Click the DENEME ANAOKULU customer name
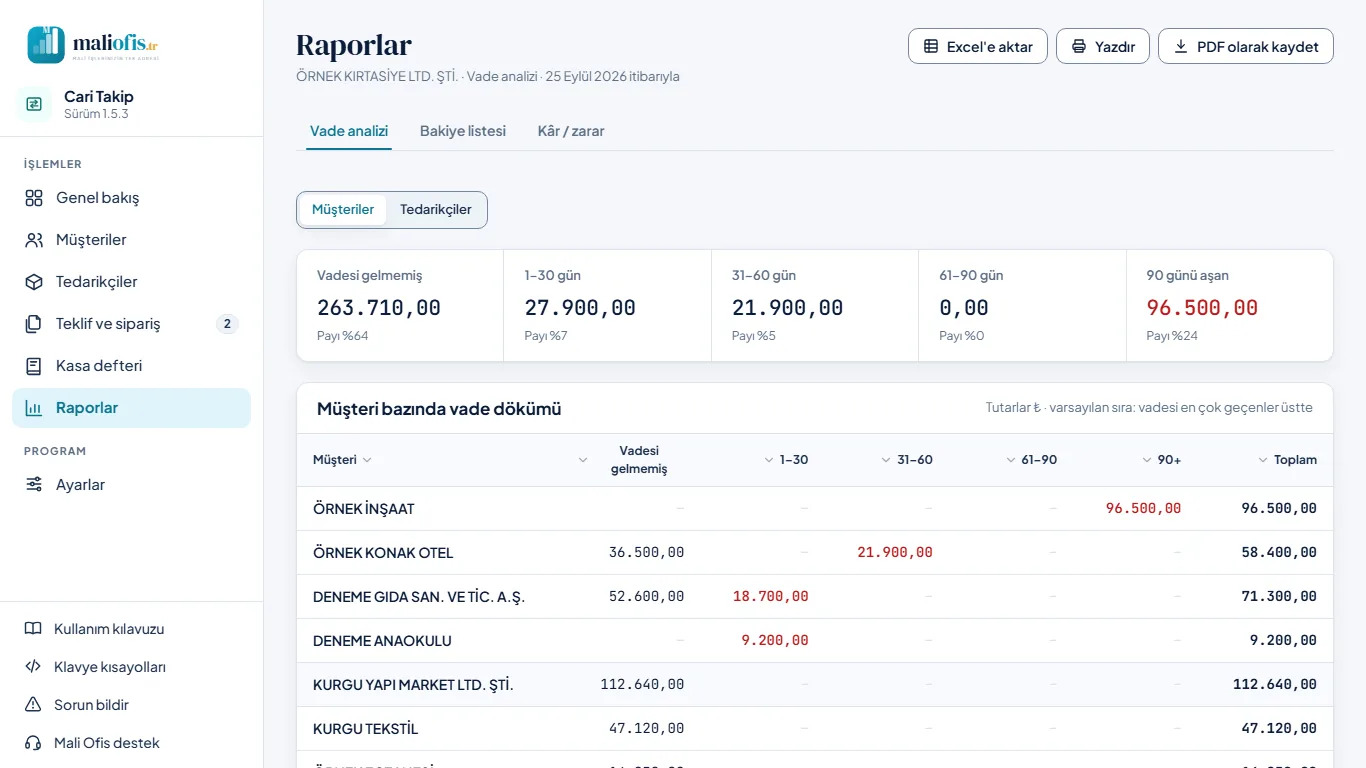1366x768 pixels. (382, 641)
